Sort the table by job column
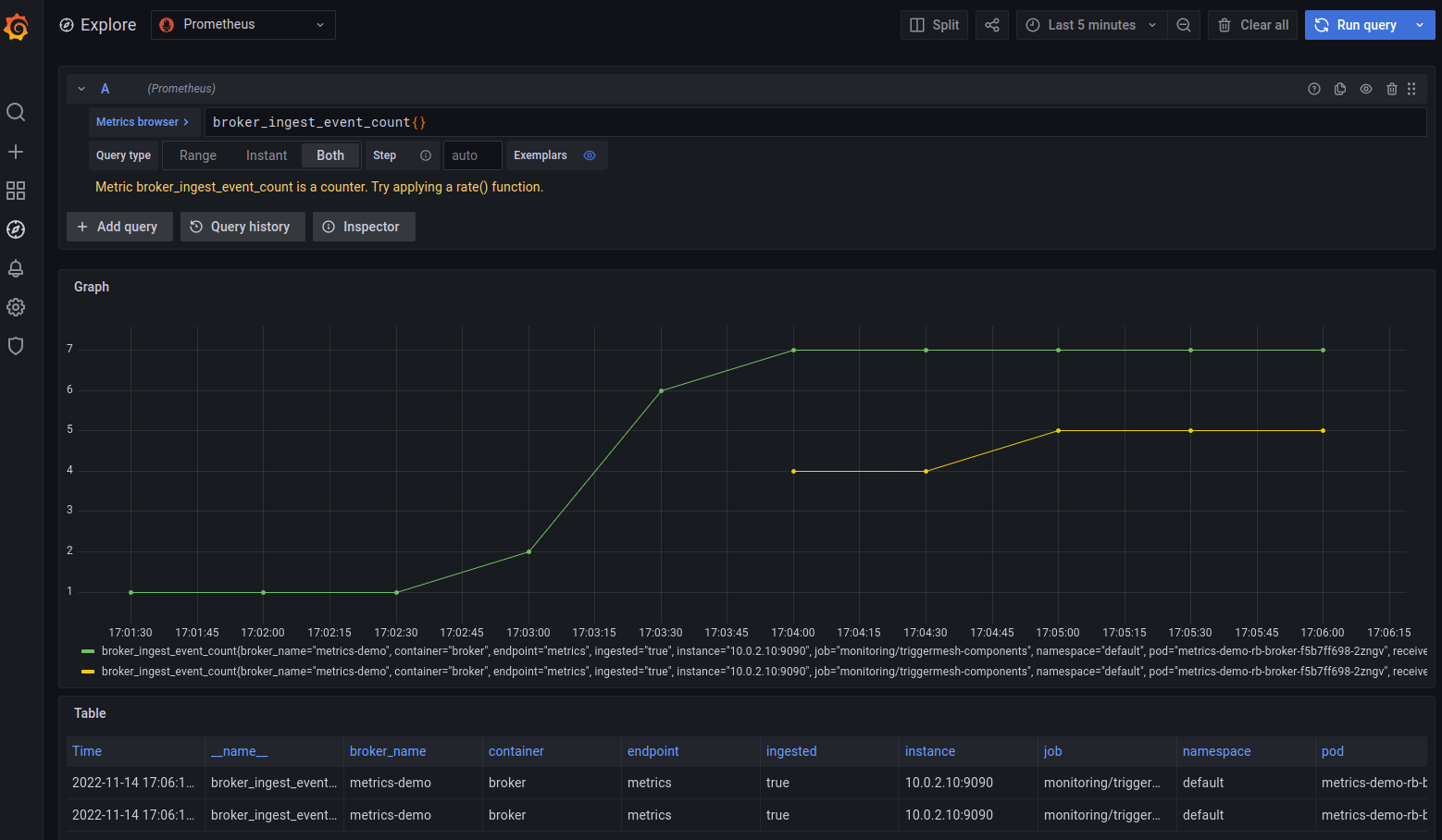This screenshot has height=840, width=1442. point(1053,751)
